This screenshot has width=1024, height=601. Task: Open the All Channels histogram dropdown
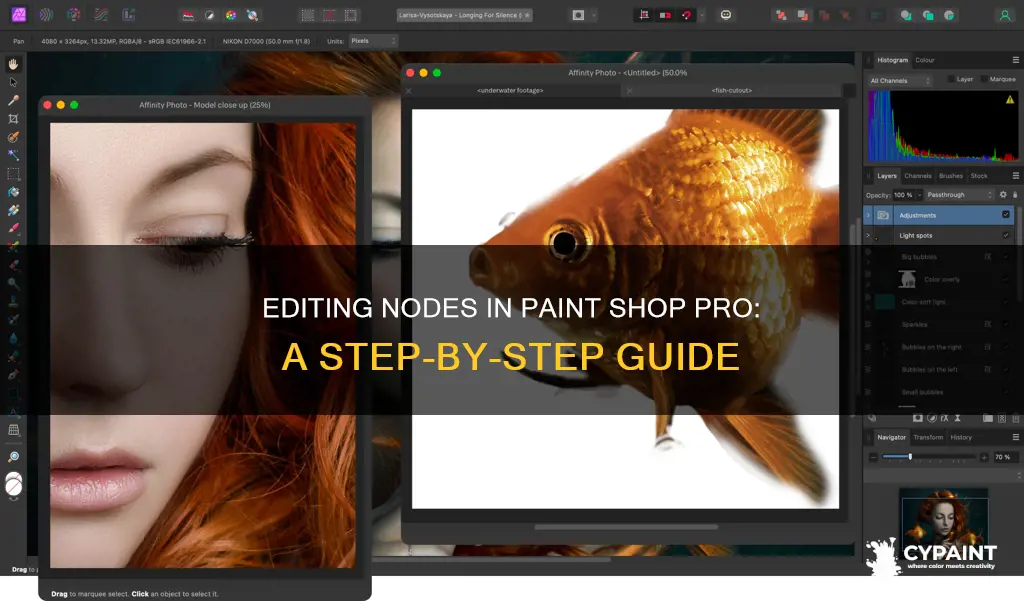899,80
